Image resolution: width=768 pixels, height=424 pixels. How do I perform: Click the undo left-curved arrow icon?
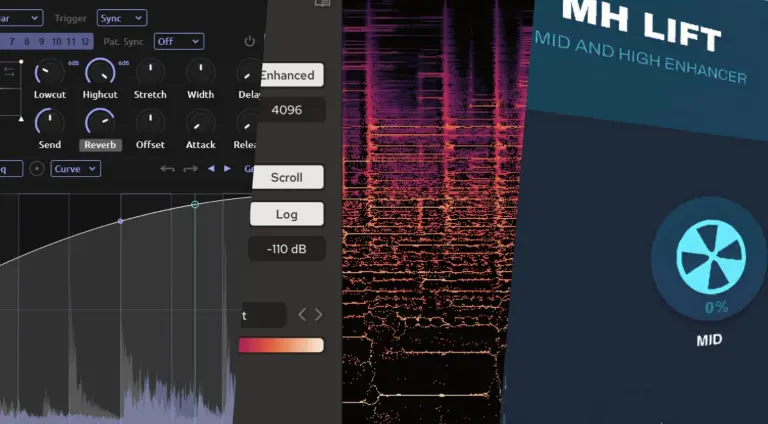click(168, 169)
